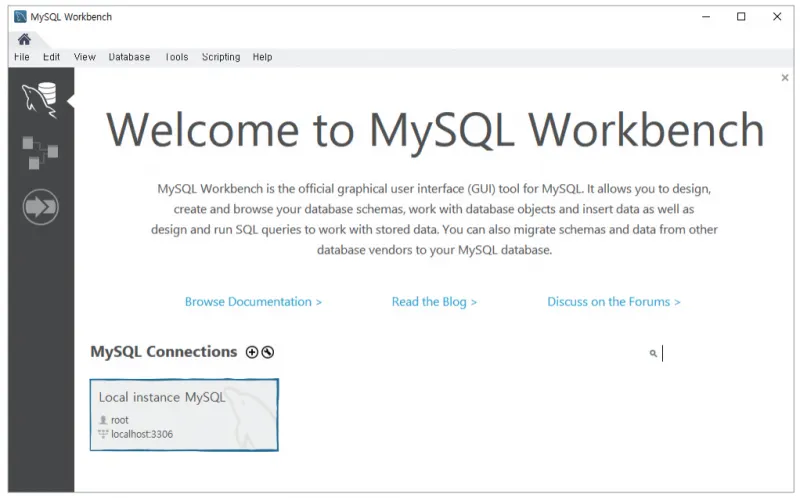Open the Local instance MySQL connection tile
The image size is (800, 498).
click(x=184, y=415)
